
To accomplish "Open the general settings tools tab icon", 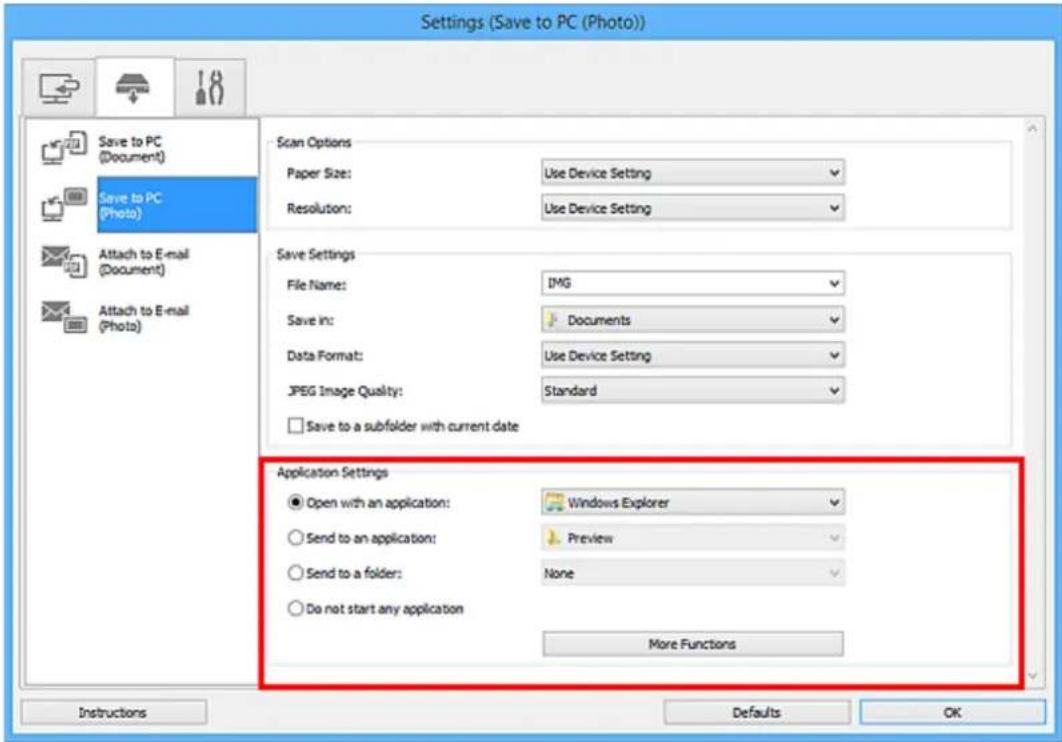I will (209, 87).
